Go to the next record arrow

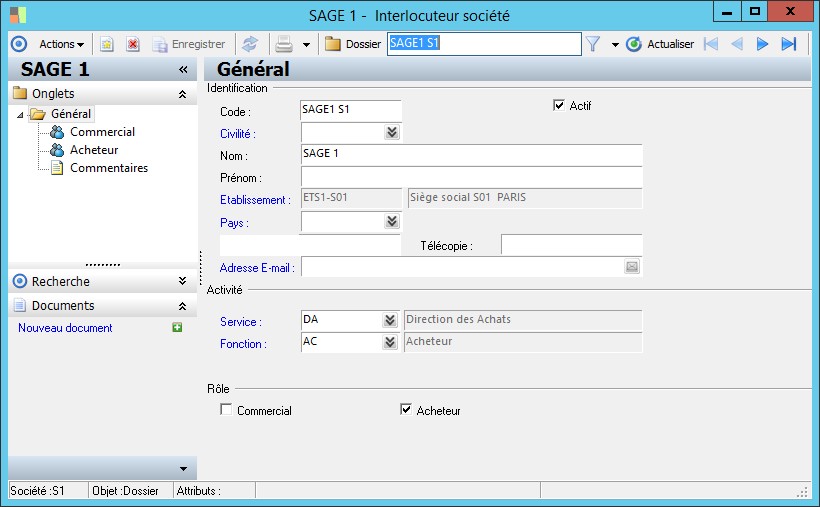tap(762, 44)
